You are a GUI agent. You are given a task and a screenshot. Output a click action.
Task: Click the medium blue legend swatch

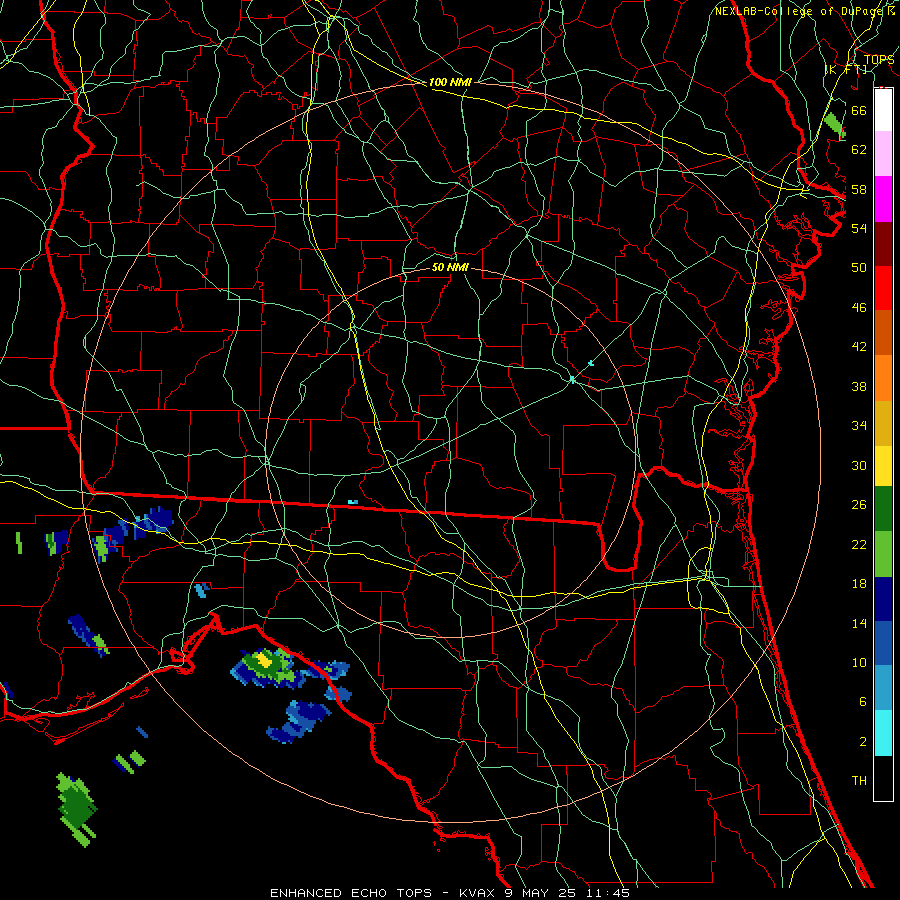pos(883,643)
